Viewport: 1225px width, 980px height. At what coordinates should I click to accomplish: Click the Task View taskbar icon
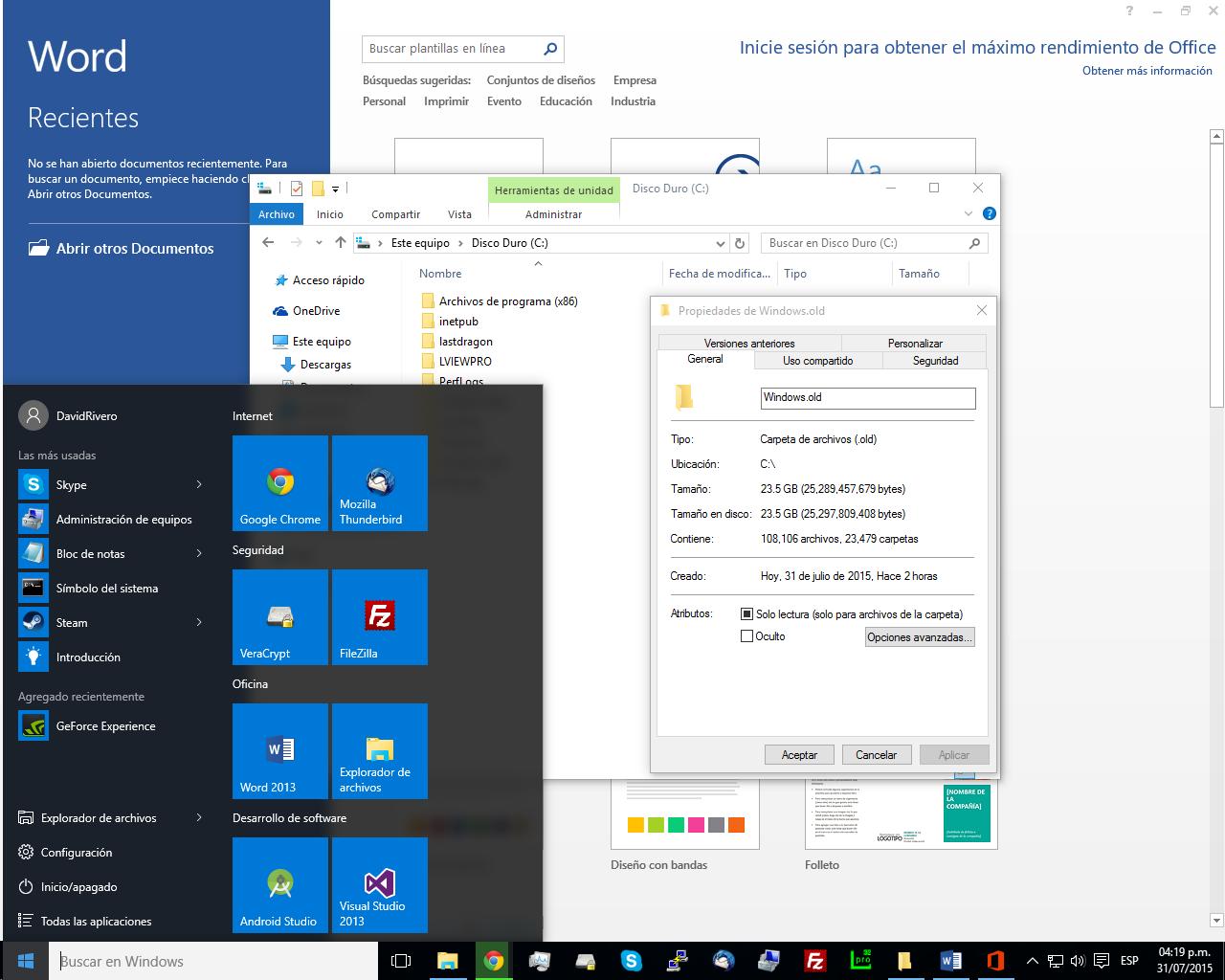coord(402,961)
